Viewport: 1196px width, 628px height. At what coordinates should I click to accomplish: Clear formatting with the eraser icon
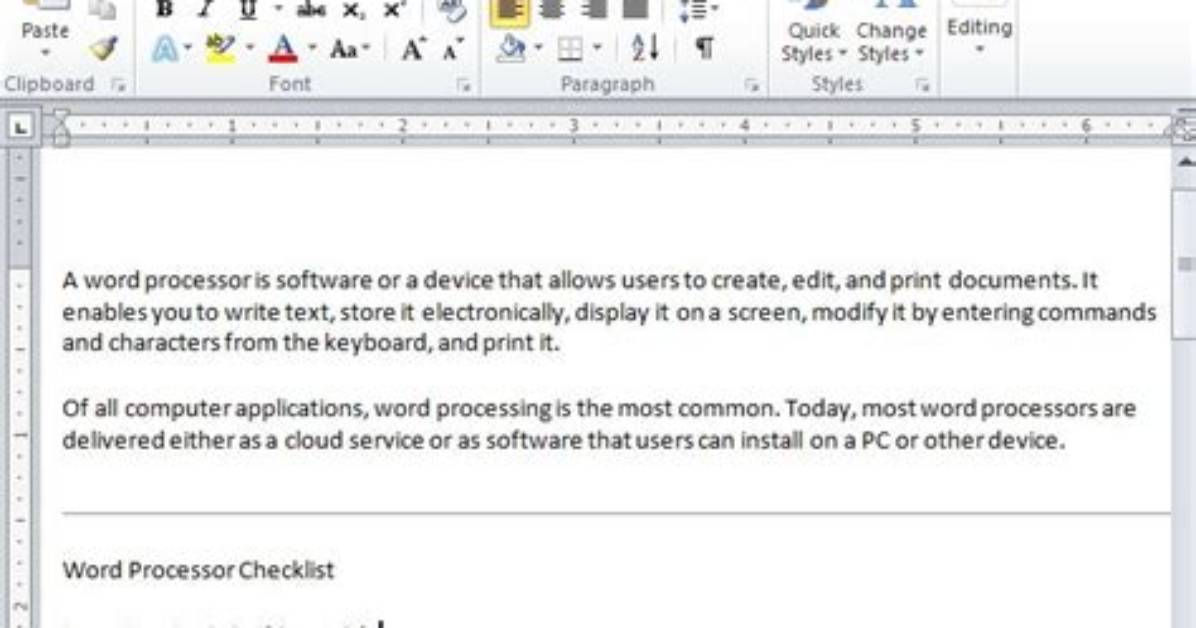click(452, 9)
